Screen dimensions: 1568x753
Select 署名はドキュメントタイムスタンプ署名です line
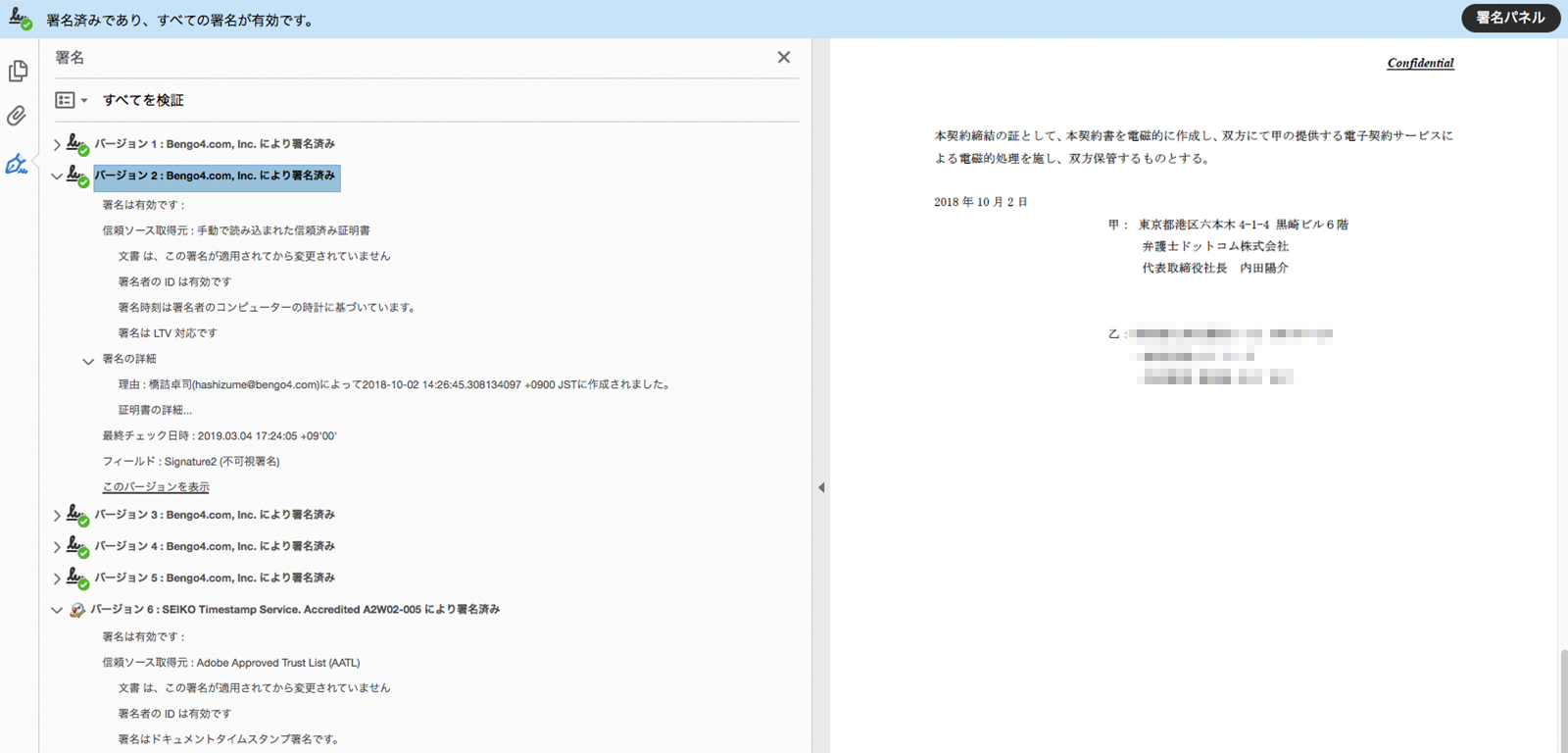tap(230, 739)
